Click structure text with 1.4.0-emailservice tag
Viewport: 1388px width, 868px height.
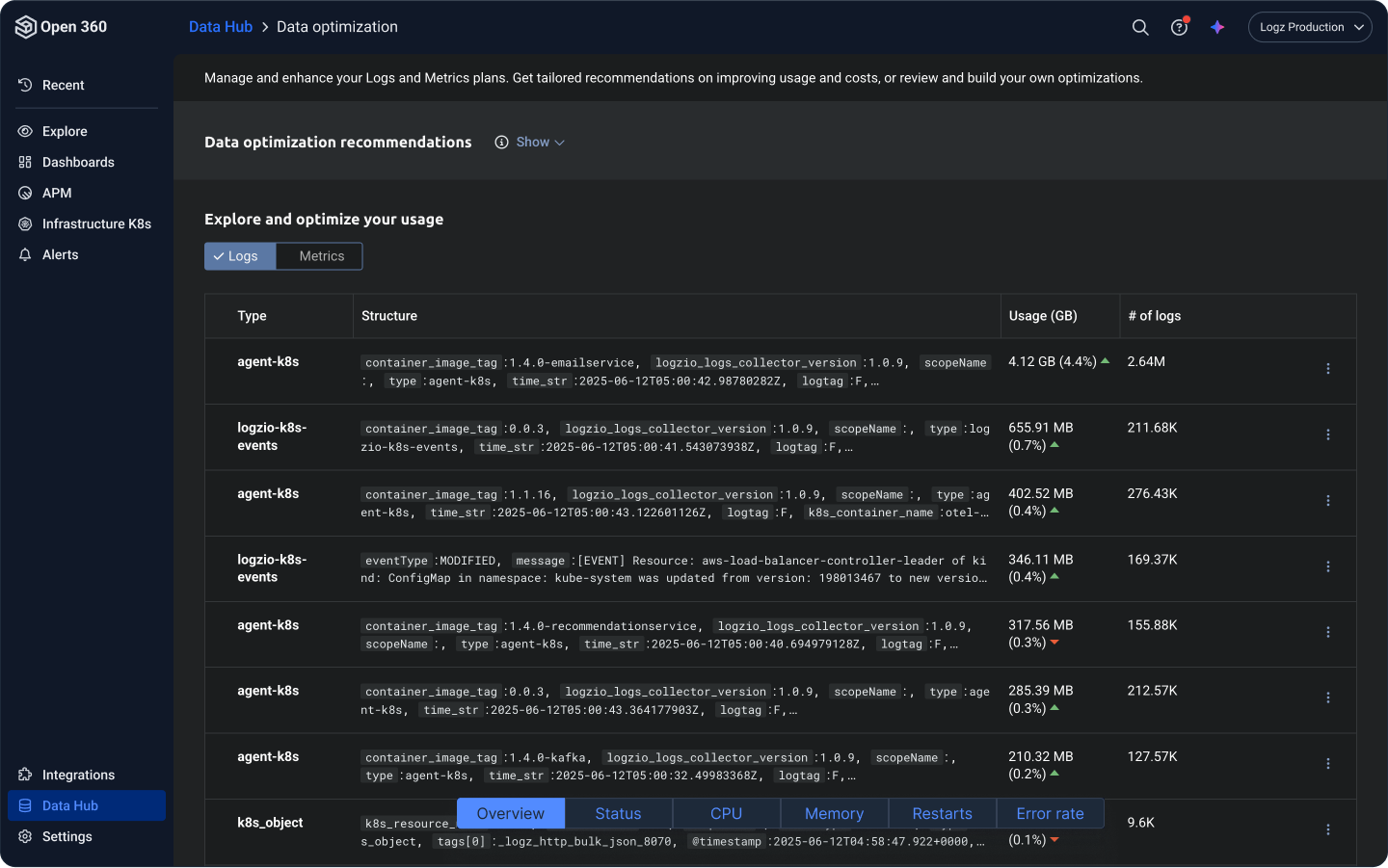click(x=676, y=372)
